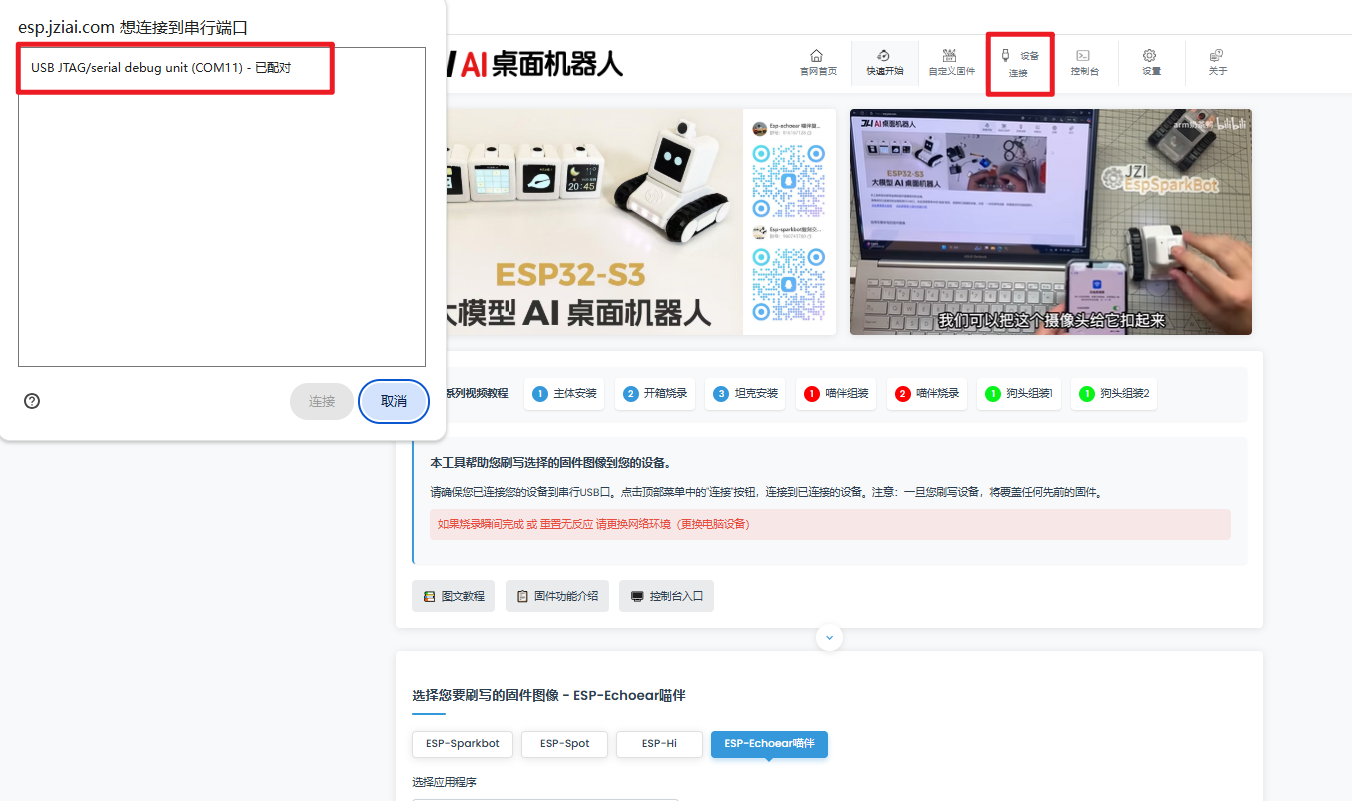Select the ESP-Echoear喵伴 firmware tab
Image resolution: width=1352 pixels, height=801 pixels.
click(769, 744)
